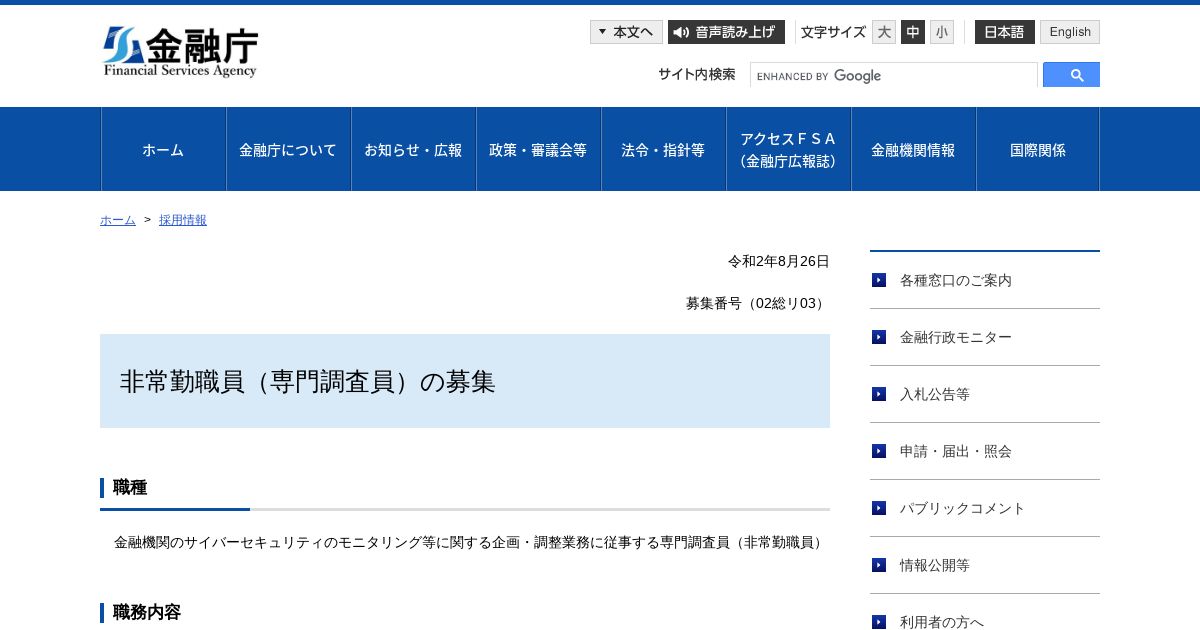Click the 職種 section heading
Image resolution: width=1200 pixels, height=630 pixels.
click(x=130, y=488)
